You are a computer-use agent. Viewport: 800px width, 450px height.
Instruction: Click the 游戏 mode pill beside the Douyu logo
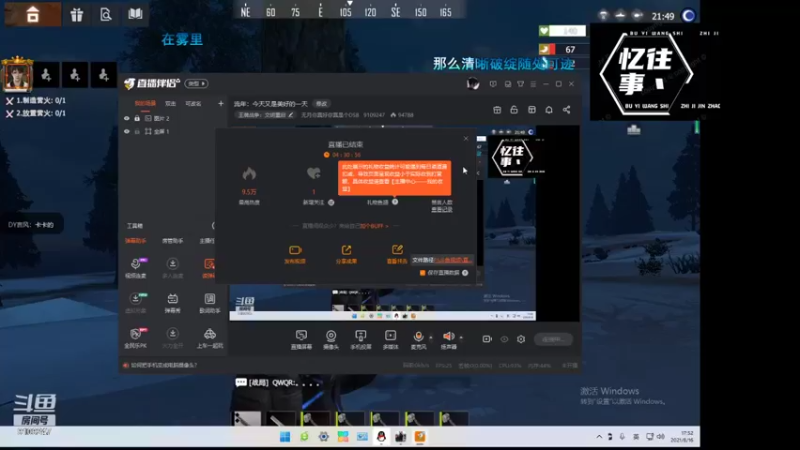[x=196, y=83]
